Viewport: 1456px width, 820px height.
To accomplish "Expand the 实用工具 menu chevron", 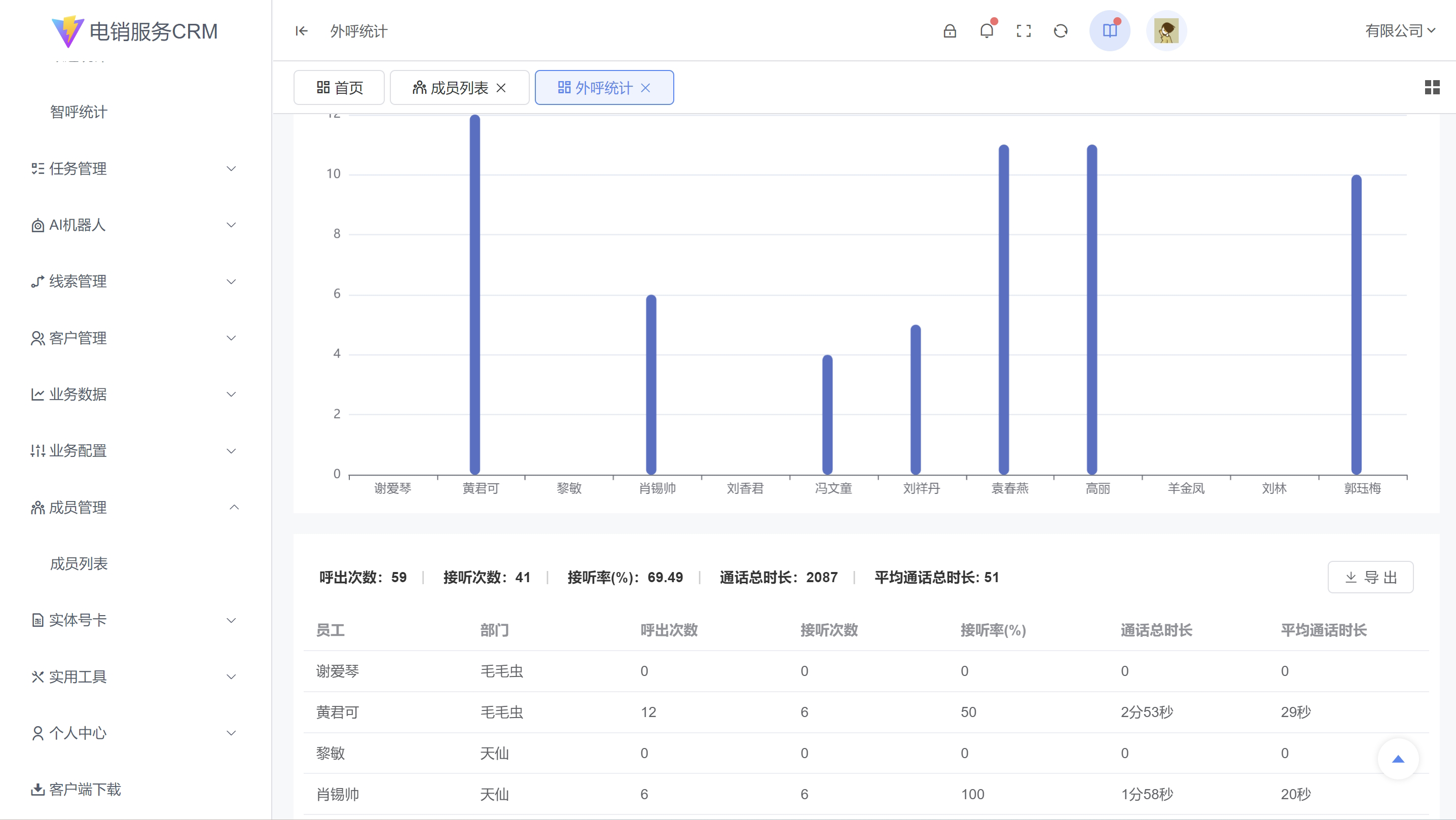I will coord(231,677).
